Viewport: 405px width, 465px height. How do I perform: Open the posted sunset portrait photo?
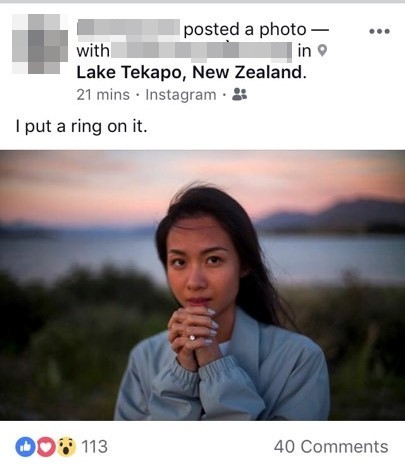202,285
